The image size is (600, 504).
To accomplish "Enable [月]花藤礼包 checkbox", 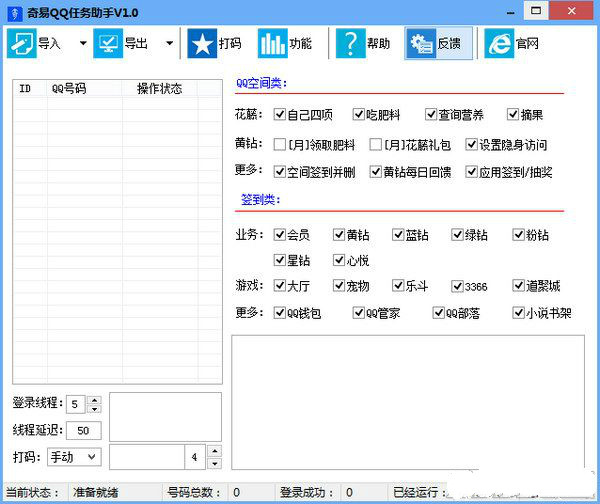I will tap(375, 144).
